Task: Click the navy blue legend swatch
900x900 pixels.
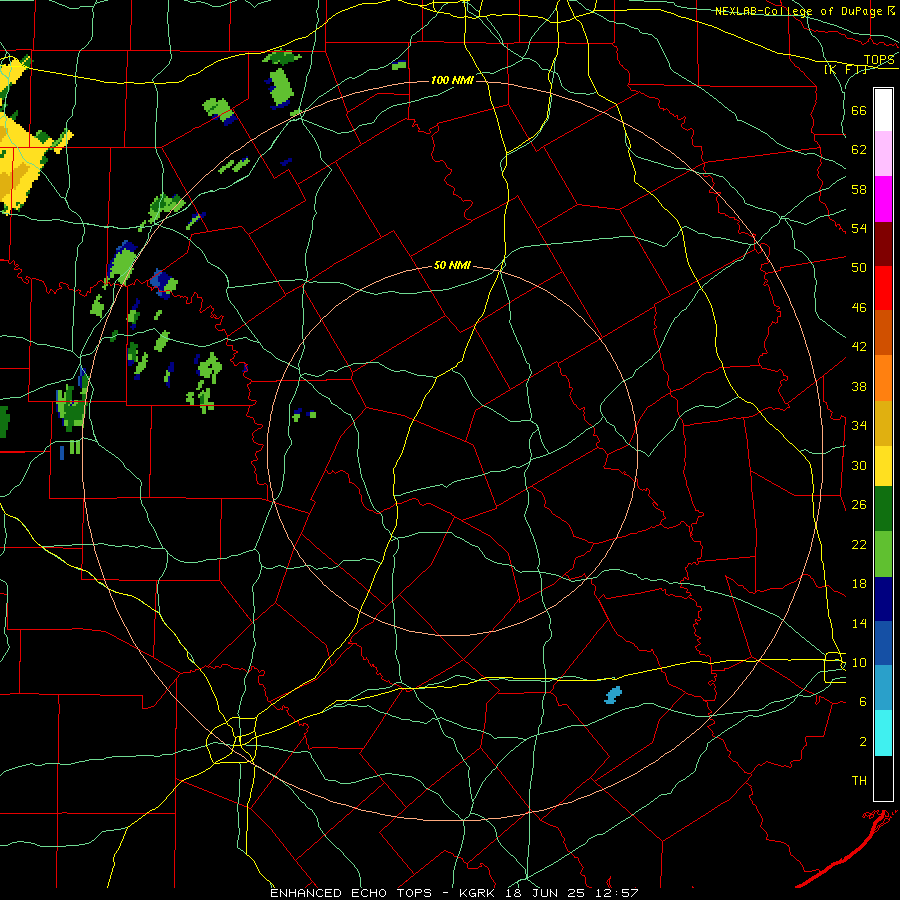Action: point(883,599)
